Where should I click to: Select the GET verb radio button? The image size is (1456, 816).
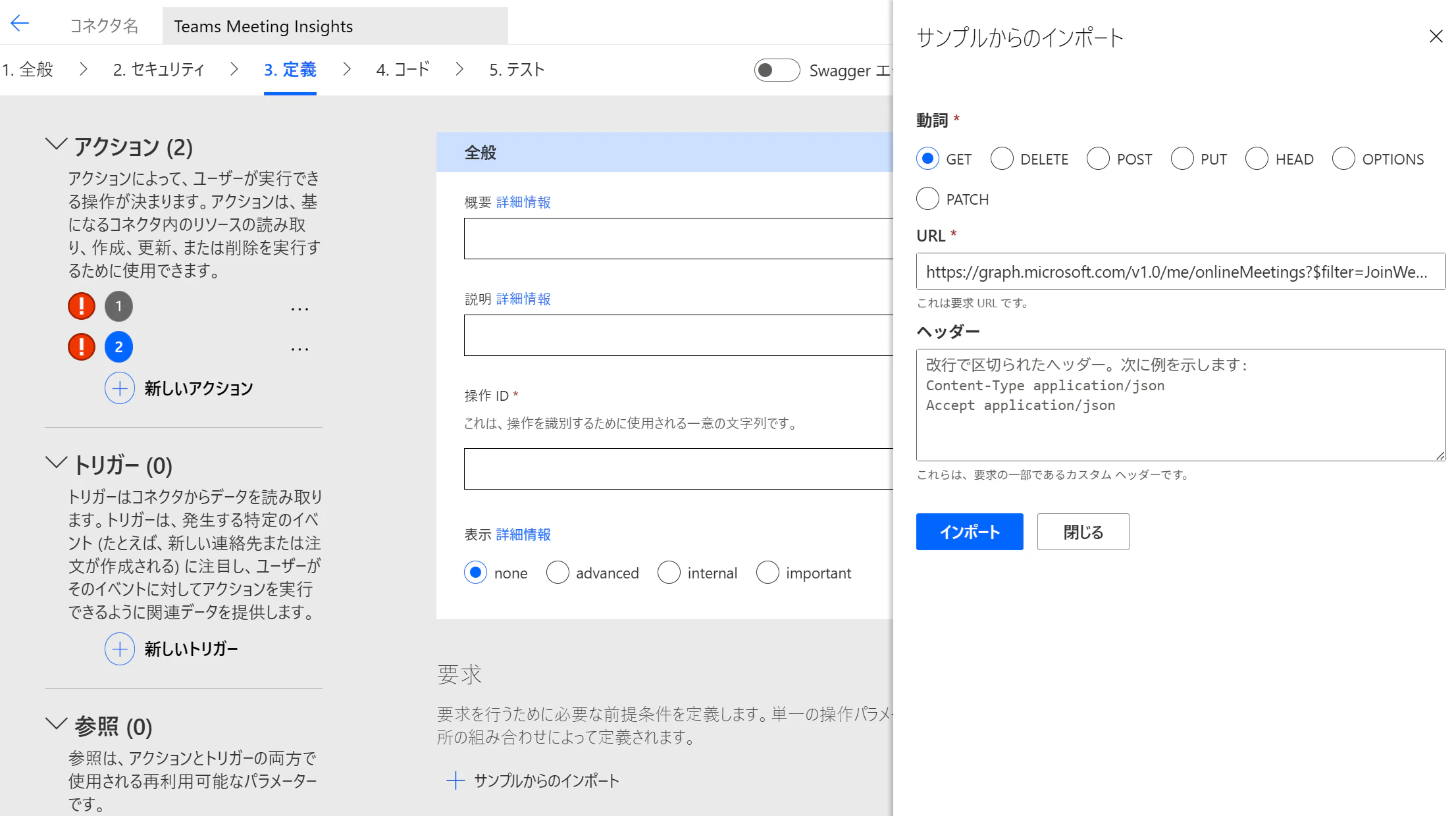pos(927,159)
